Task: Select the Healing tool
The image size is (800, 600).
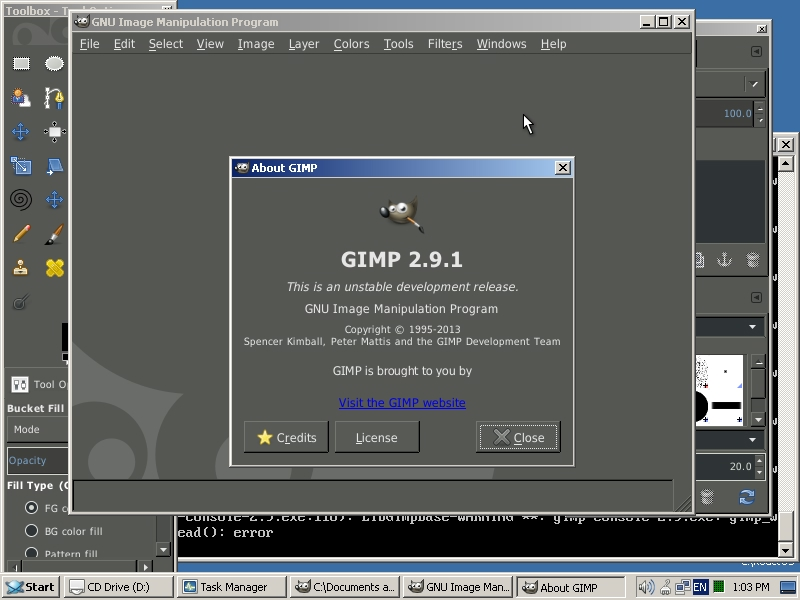Action: coord(52,267)
